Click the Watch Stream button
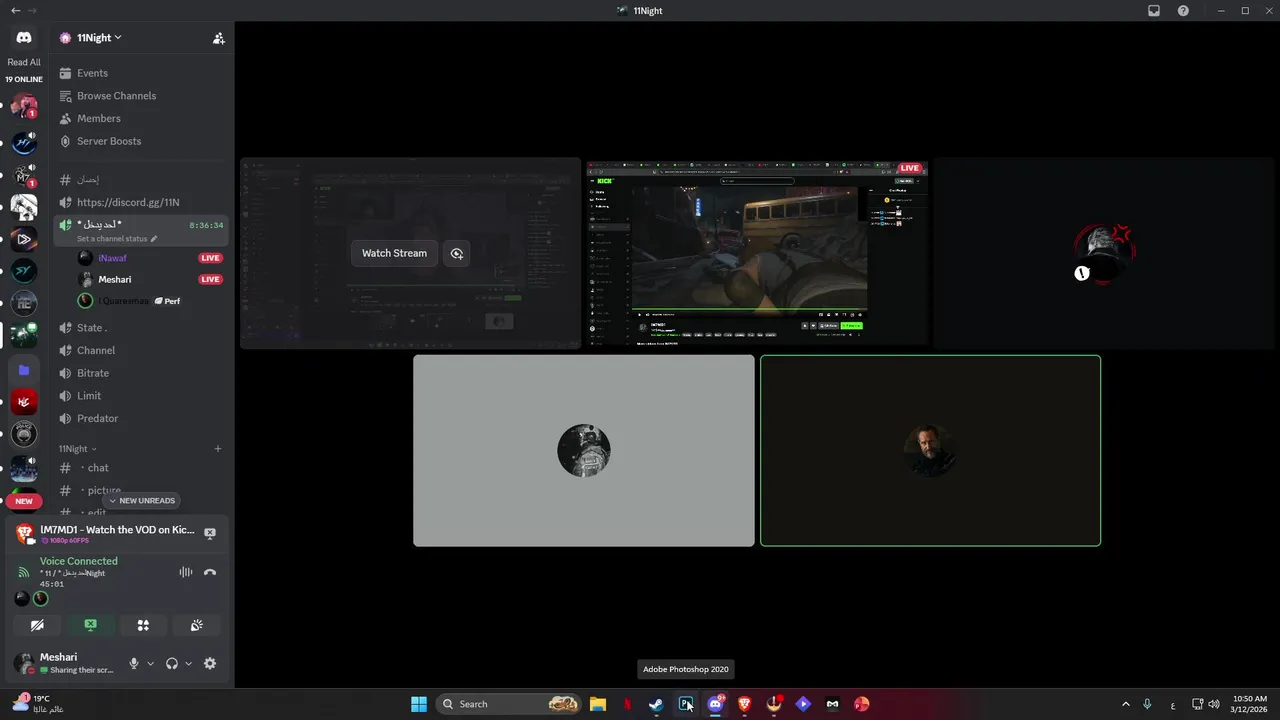This screenshot has height=720, width=1280. 394,253
